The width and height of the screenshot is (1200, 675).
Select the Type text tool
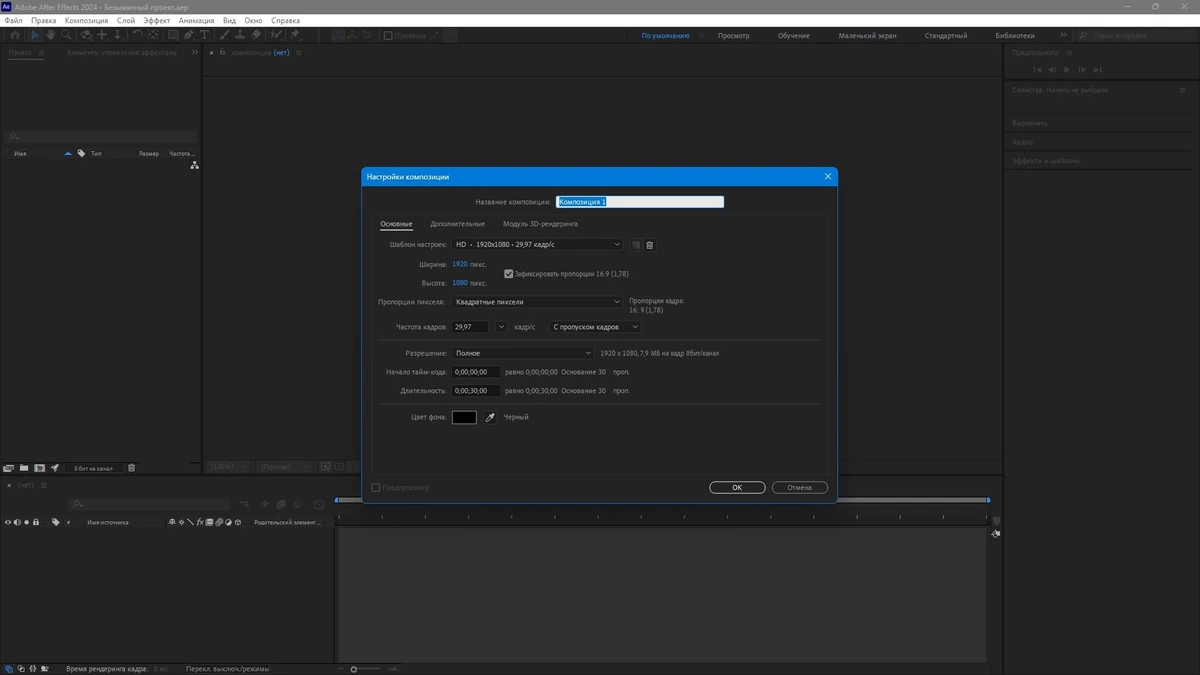(204, 35)
